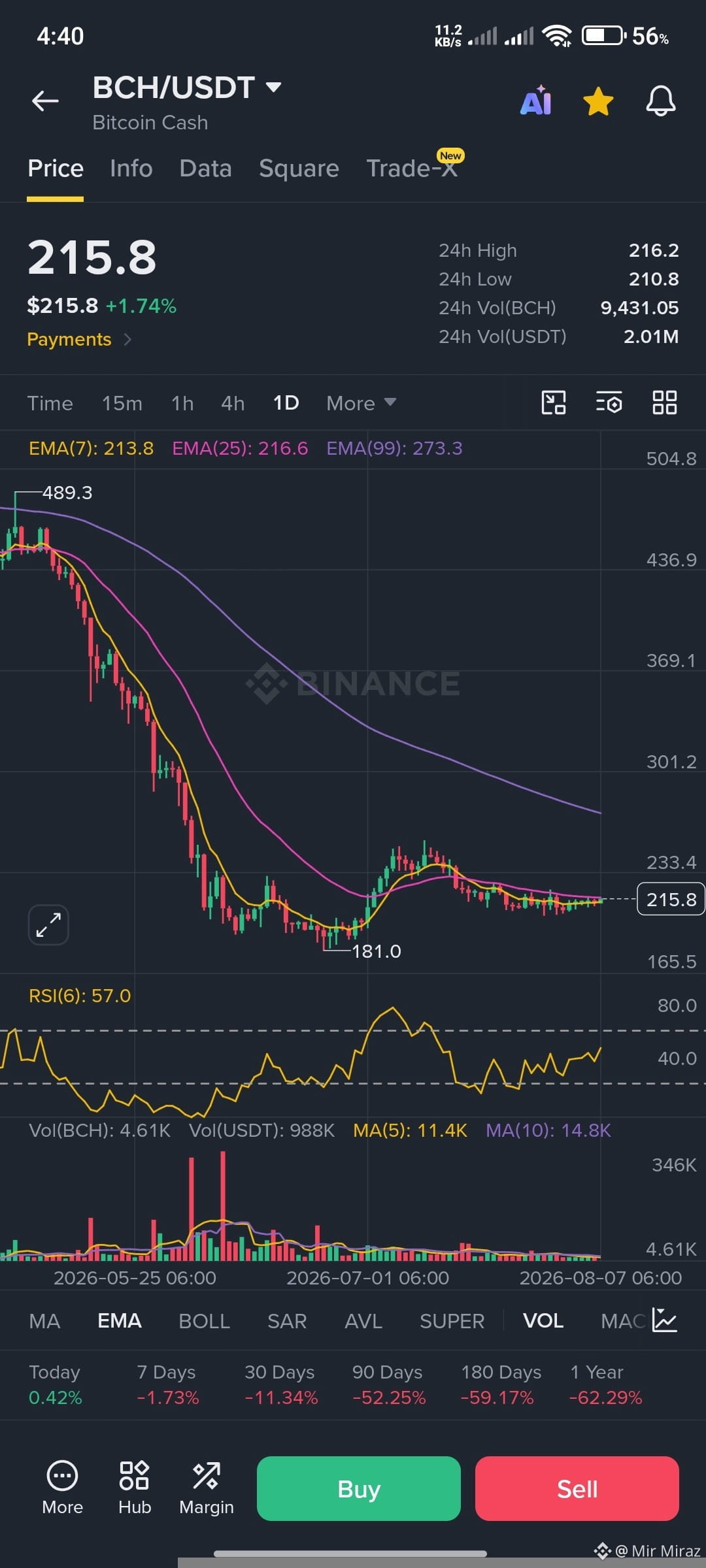The width and height of the screenshot is (706, 1568).
Task: Open indicator chart settings icon
Action: (x=664, y=1320)
